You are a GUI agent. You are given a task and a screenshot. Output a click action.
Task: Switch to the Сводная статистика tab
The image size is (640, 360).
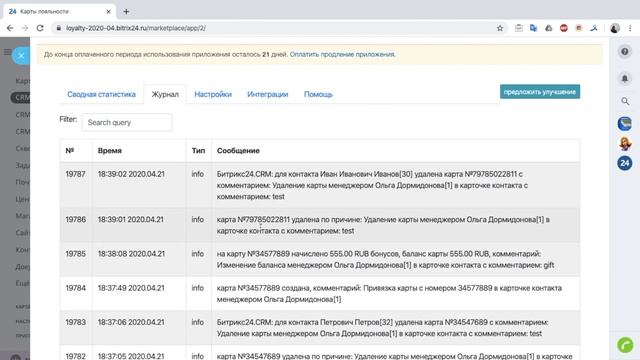coord(101,94)
